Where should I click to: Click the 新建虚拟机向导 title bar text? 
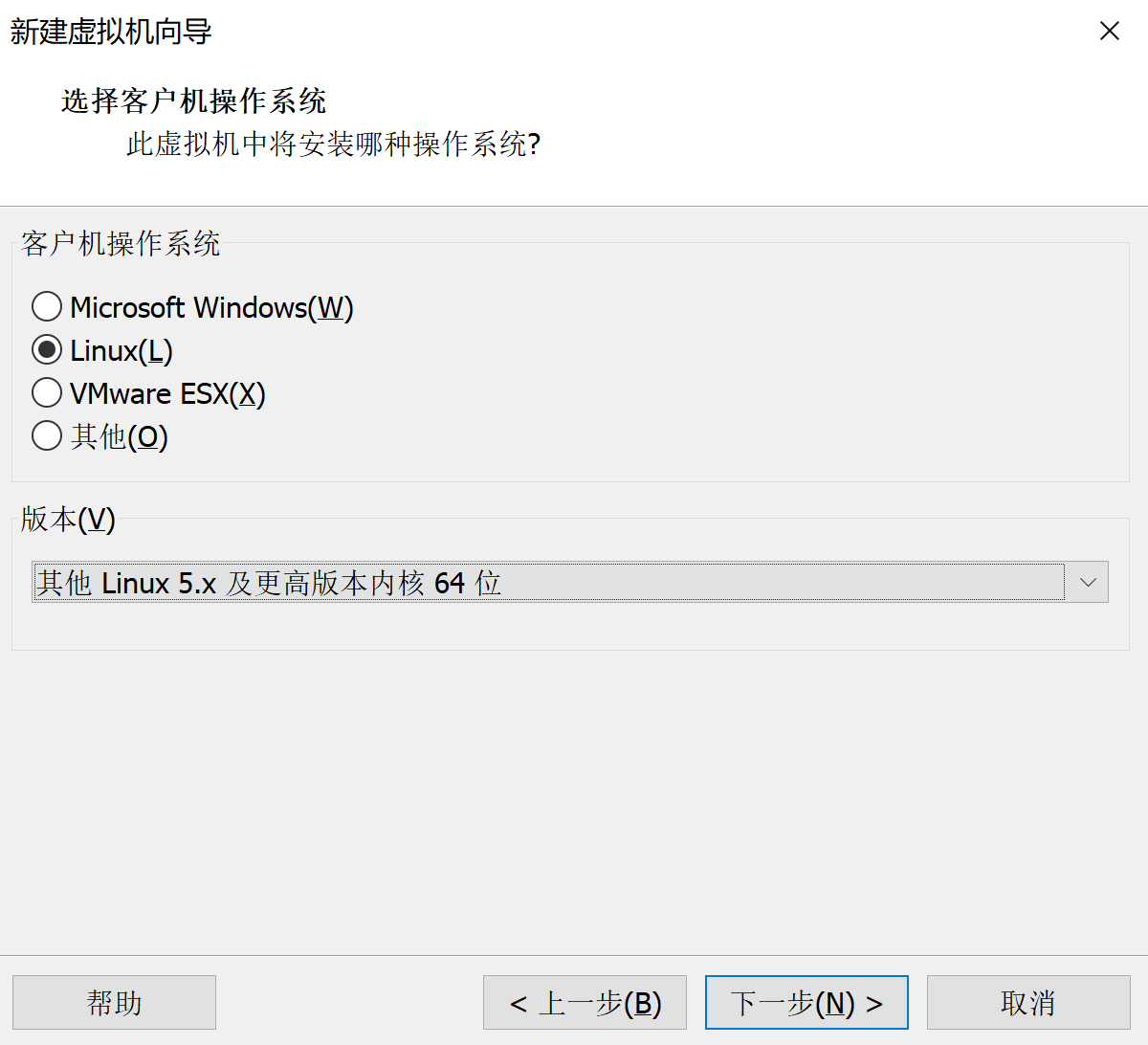point(111,32)
